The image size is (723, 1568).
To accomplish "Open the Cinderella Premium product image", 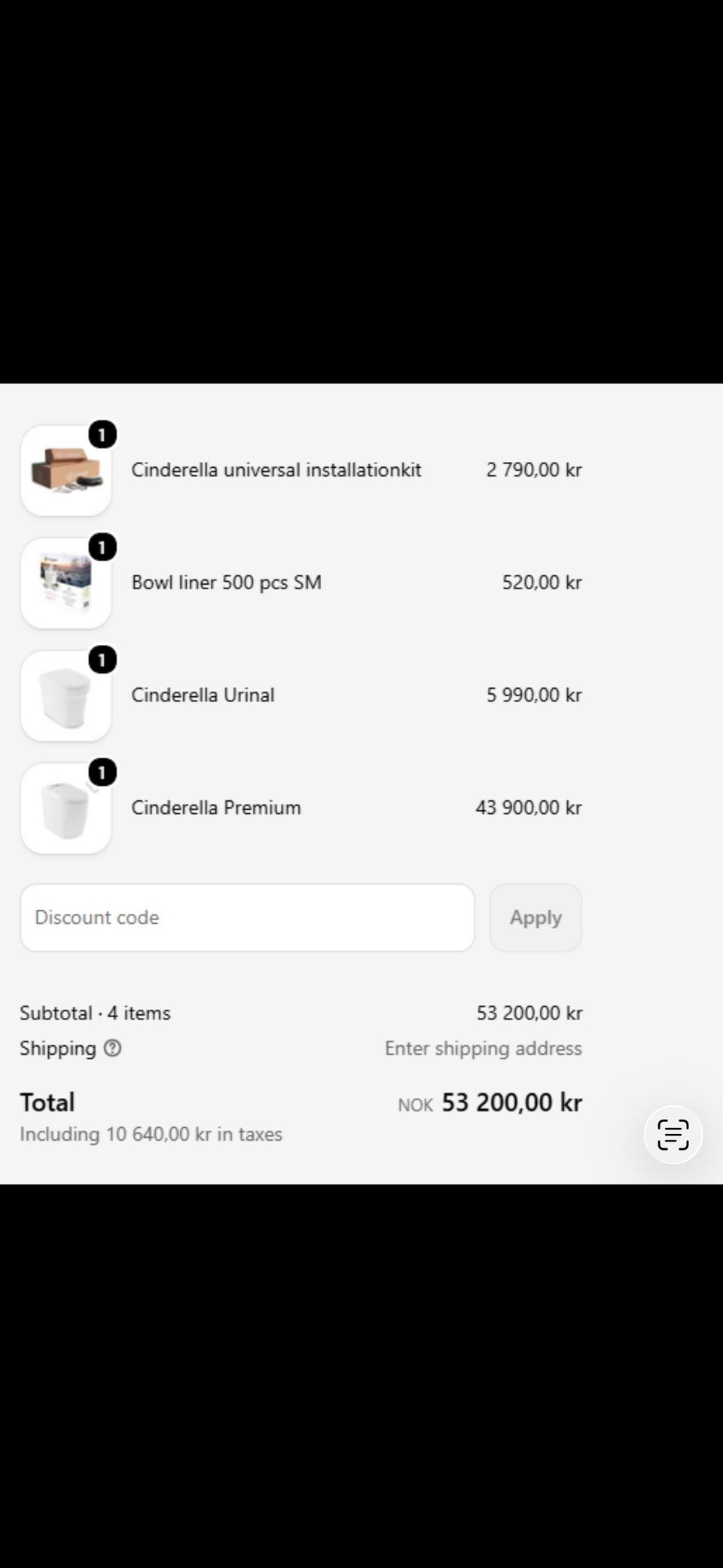I will tap(66, 808).
